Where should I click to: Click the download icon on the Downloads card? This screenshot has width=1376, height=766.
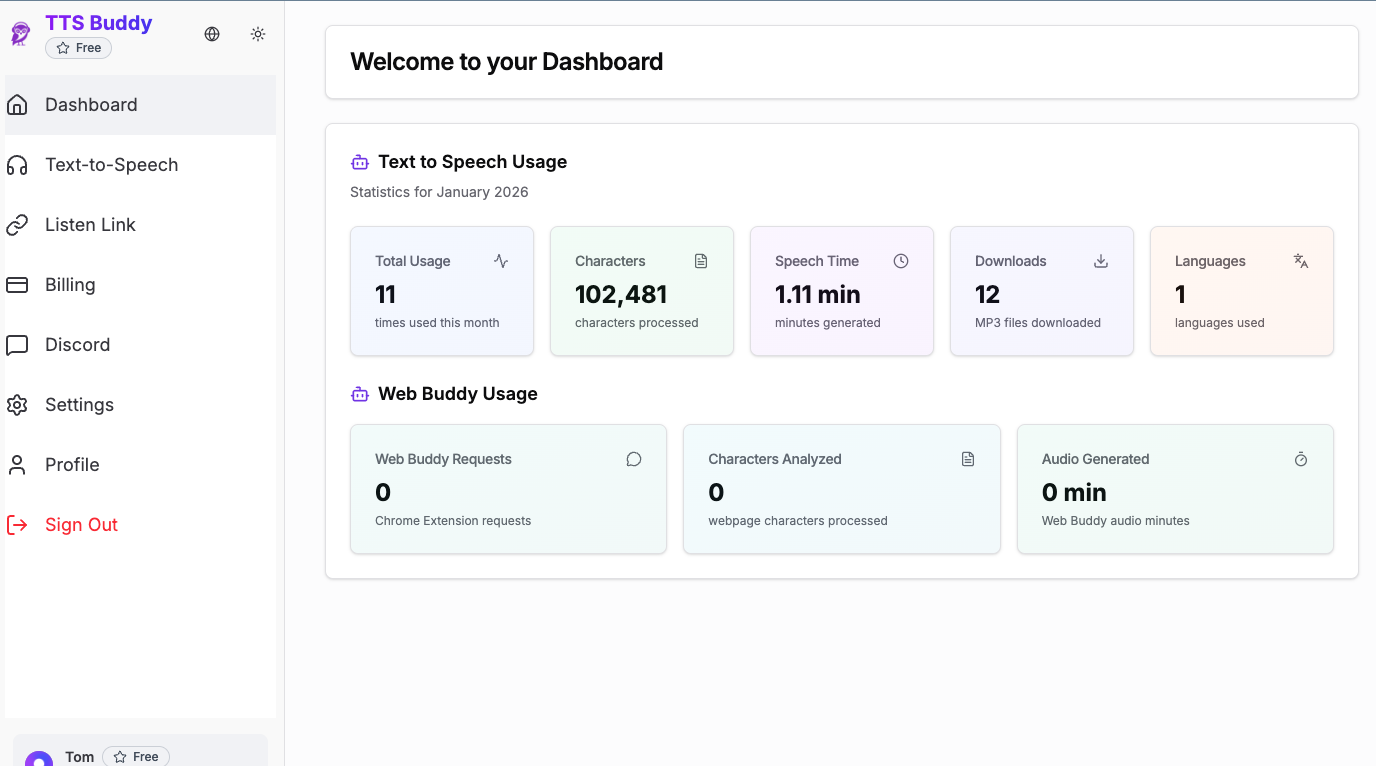coord(1100,260)
